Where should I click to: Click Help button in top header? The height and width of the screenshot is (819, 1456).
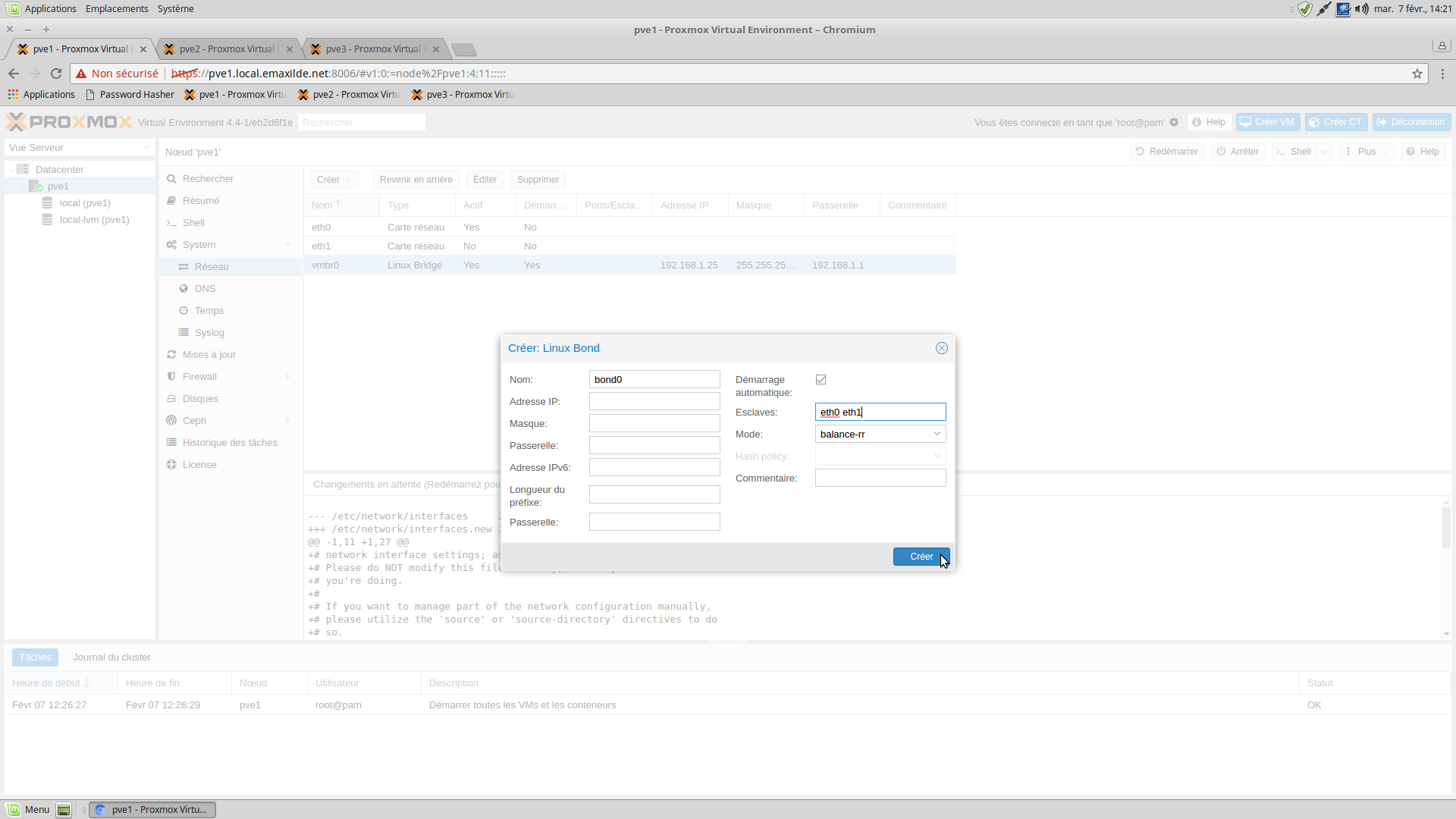(x=1209, y=122)
